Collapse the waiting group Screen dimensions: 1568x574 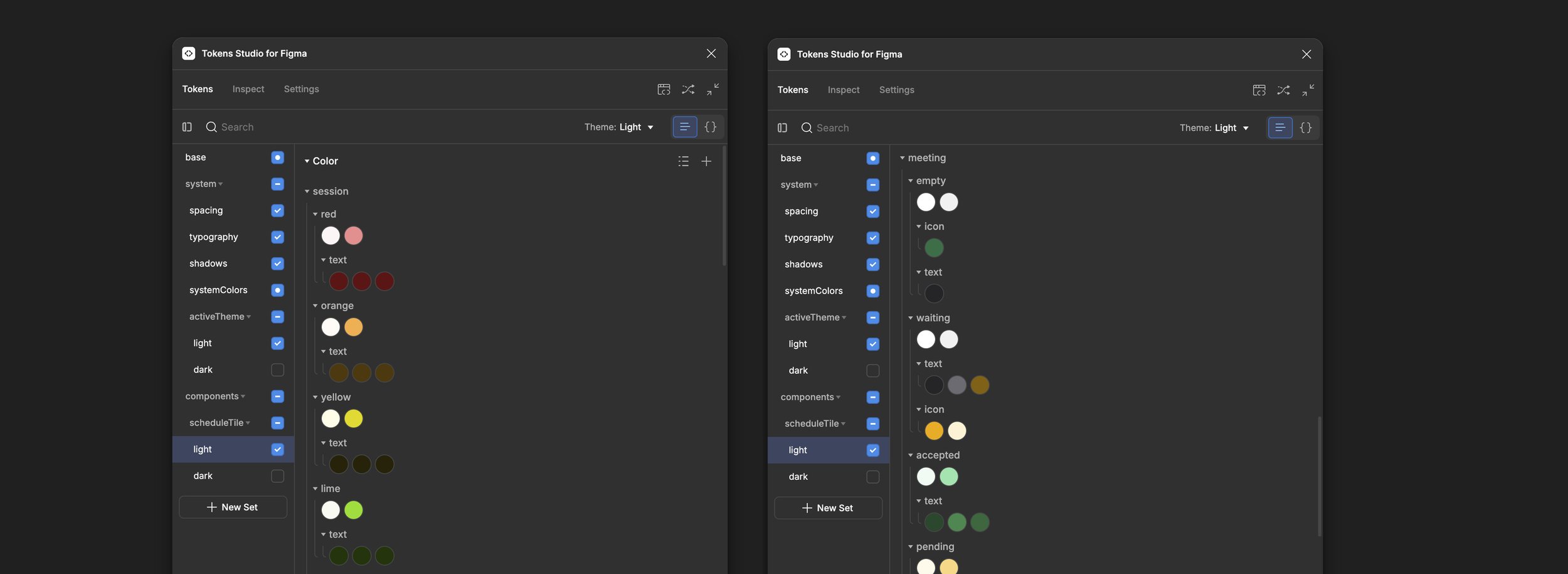[911, 318]
